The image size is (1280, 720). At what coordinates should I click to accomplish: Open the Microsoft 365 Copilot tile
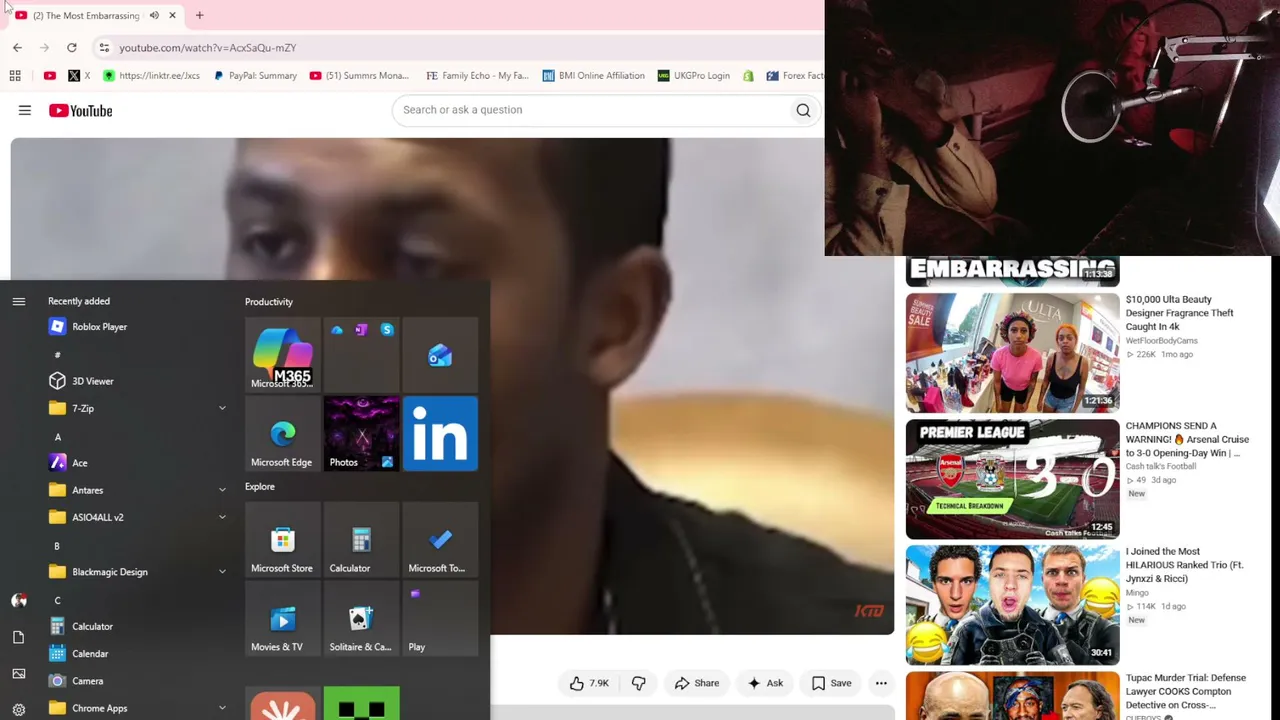282,355
